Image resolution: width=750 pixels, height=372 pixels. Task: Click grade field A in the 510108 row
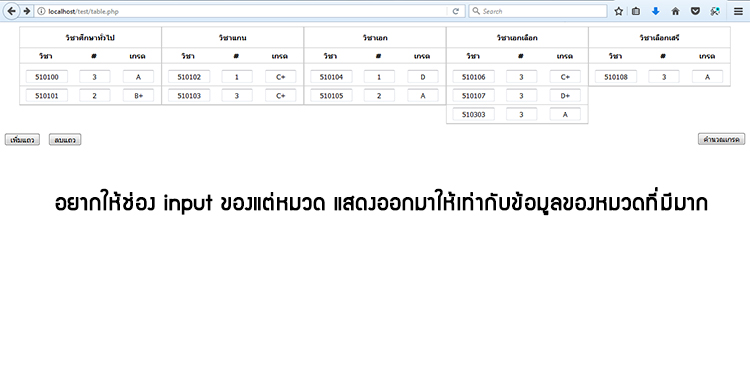coord(707,77)
